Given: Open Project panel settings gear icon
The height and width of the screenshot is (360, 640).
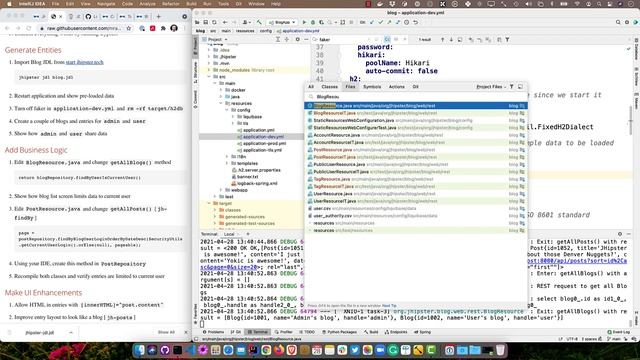Looking at the screenshot, I should (297, 40).
